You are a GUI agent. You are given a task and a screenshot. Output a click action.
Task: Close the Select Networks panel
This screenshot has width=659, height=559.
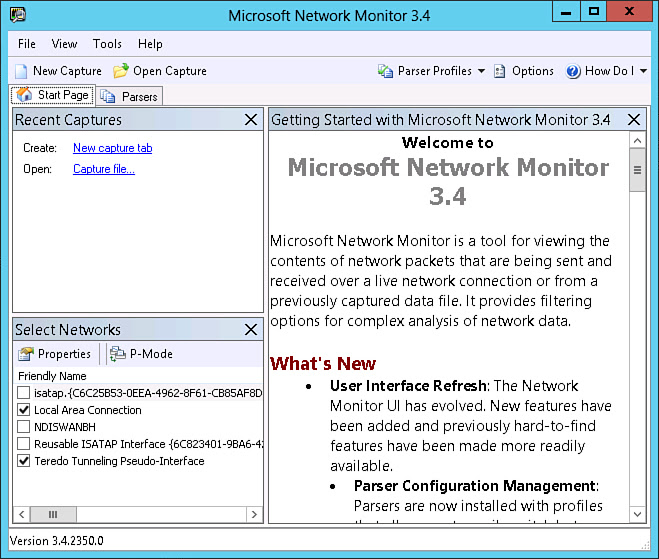251,330
